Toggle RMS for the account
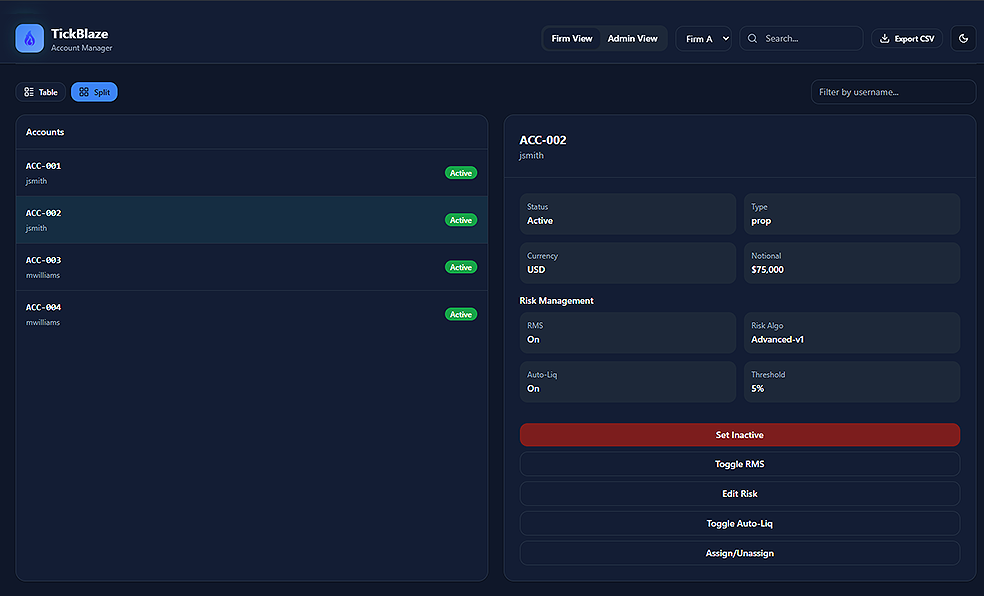 (739, 464)
